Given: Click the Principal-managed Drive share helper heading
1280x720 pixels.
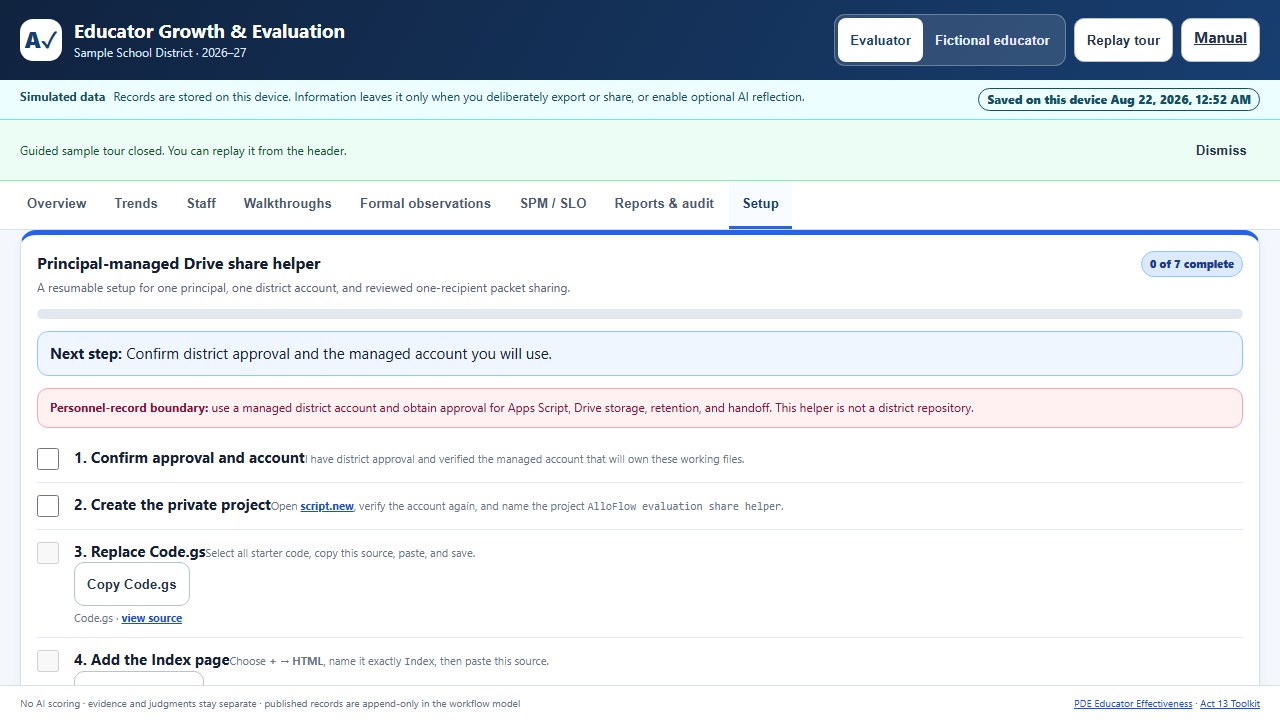Looking at the screenshot, I should click(179, 264).
